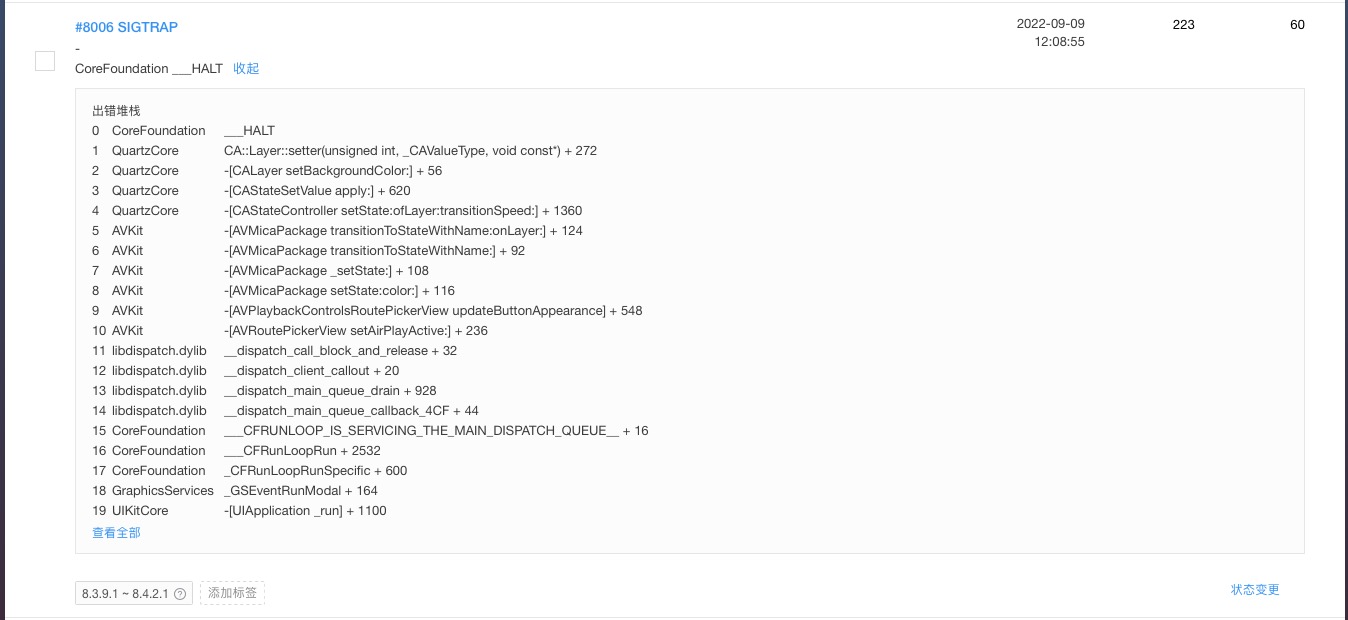Tick the checkbox for issue #8006
This screenshot has height=620, width=1348.
[45, 61]
